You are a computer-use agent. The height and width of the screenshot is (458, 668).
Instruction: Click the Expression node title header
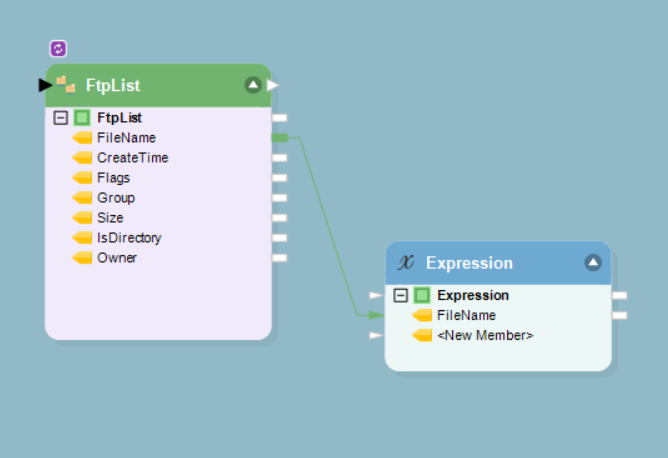469,263
